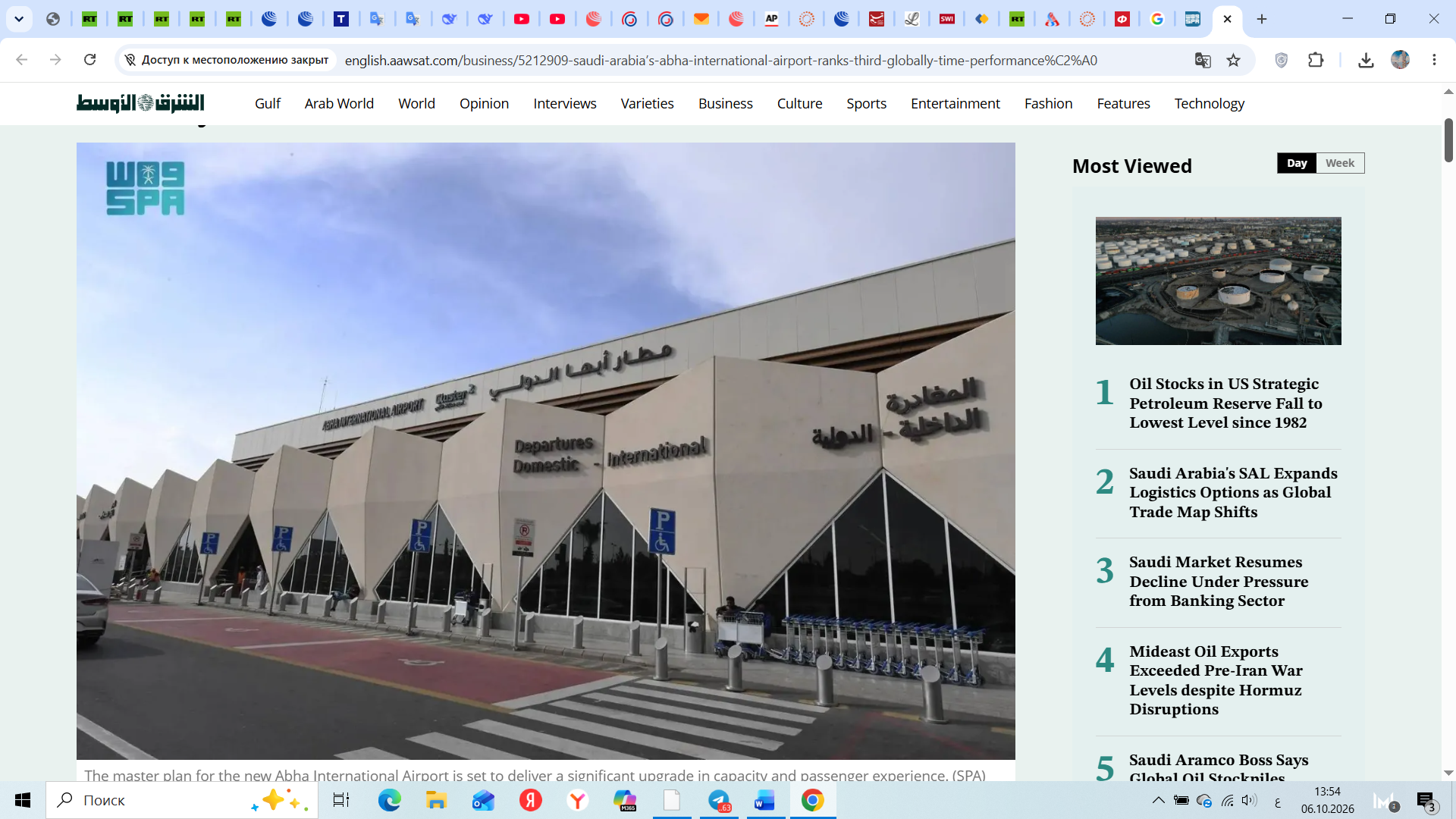Open the Google Translate icon in address bar

(x=1203, y=60)
